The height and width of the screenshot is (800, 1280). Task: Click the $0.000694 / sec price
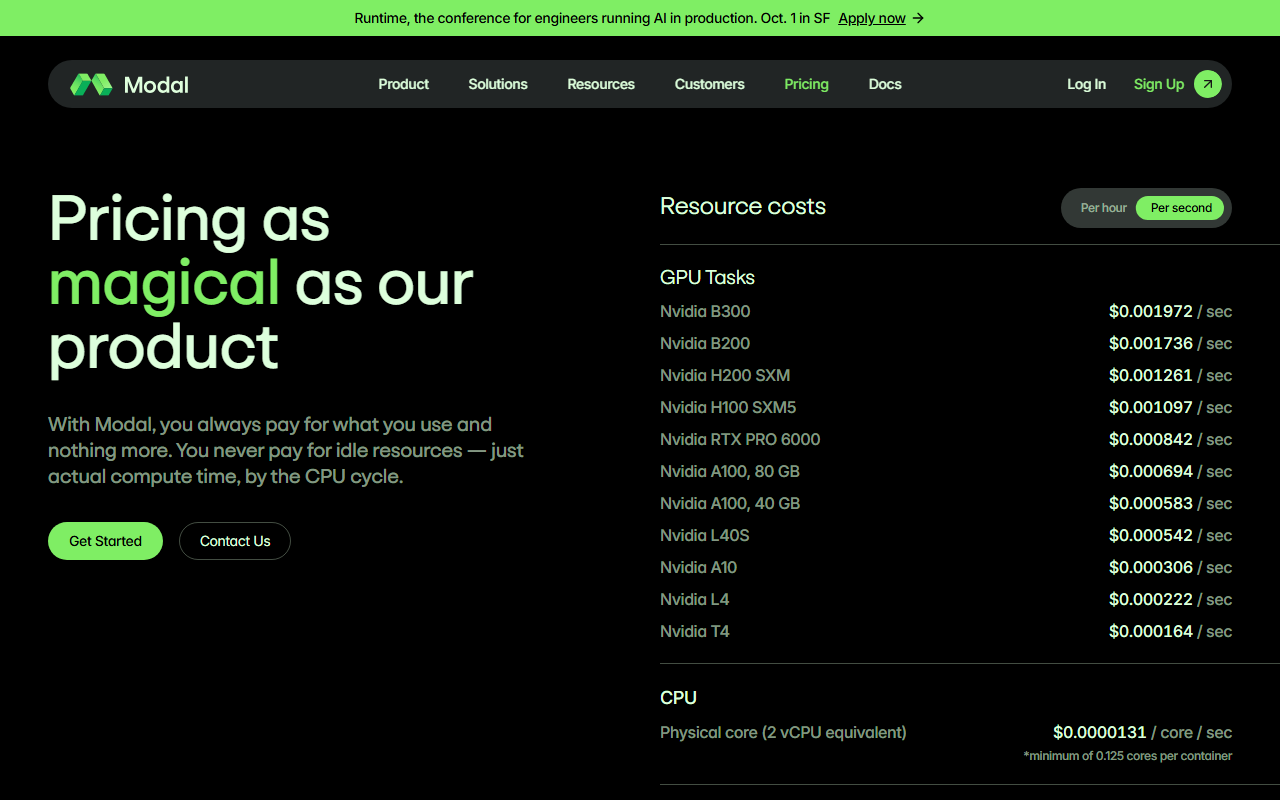coord(1170,471)
